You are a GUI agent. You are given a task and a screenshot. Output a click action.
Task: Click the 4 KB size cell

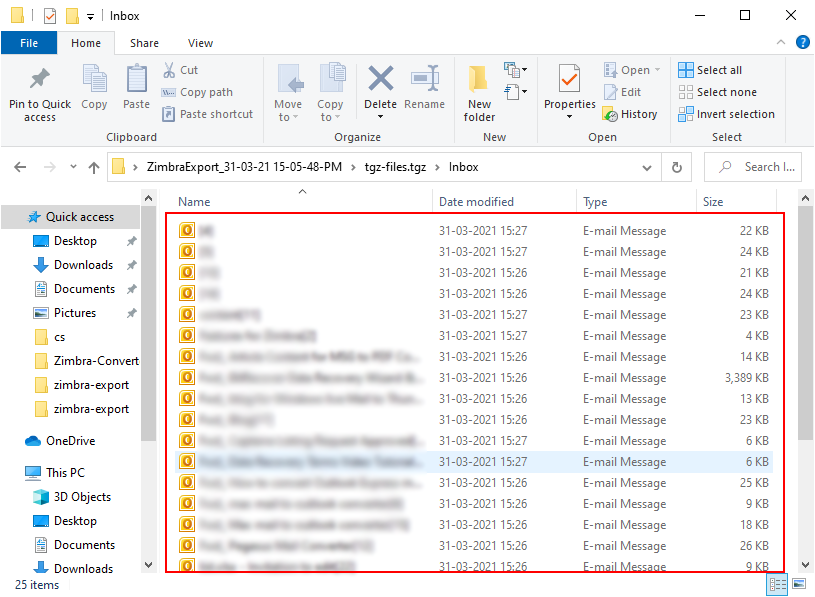coord(757,336)
